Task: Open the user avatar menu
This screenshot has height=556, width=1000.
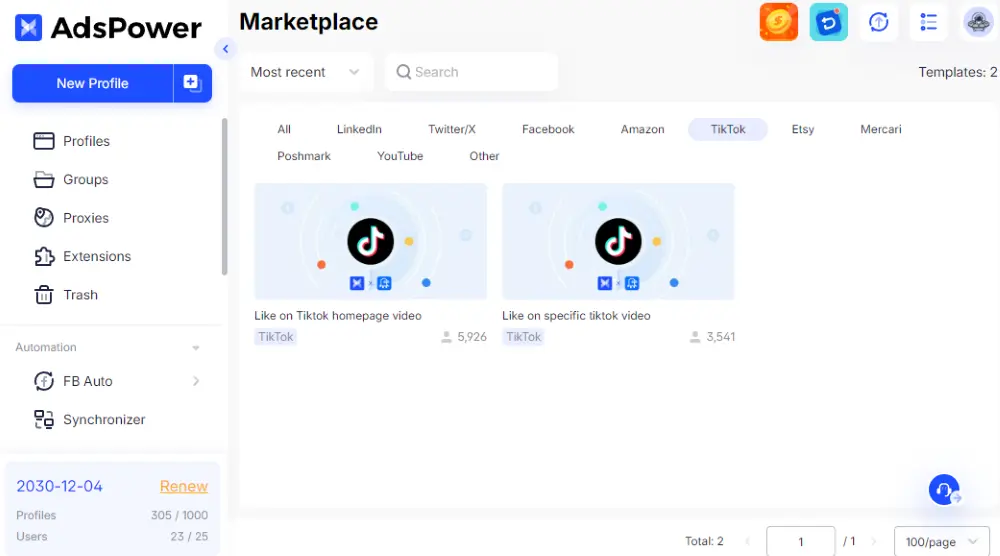Action: tap(978, 22)
